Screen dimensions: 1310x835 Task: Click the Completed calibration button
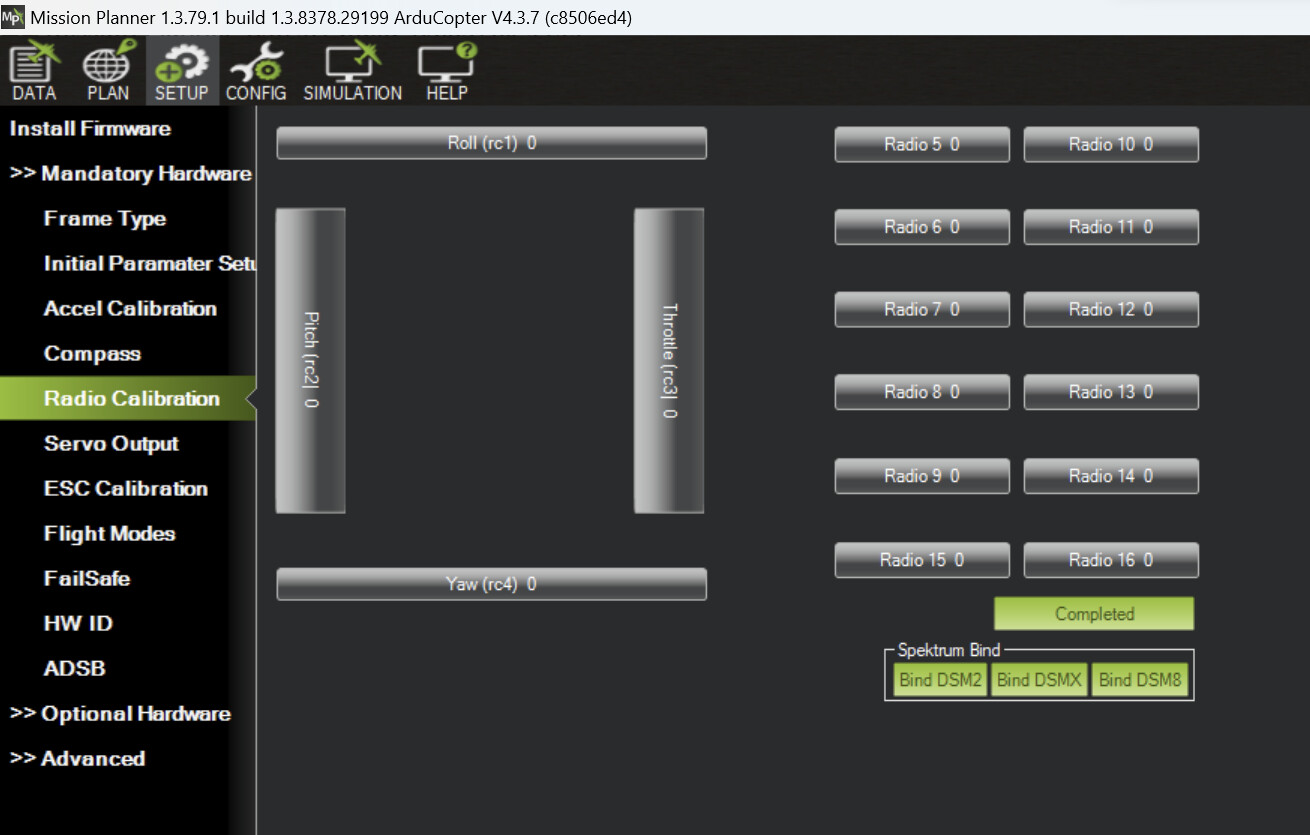tap(1094, 614)
